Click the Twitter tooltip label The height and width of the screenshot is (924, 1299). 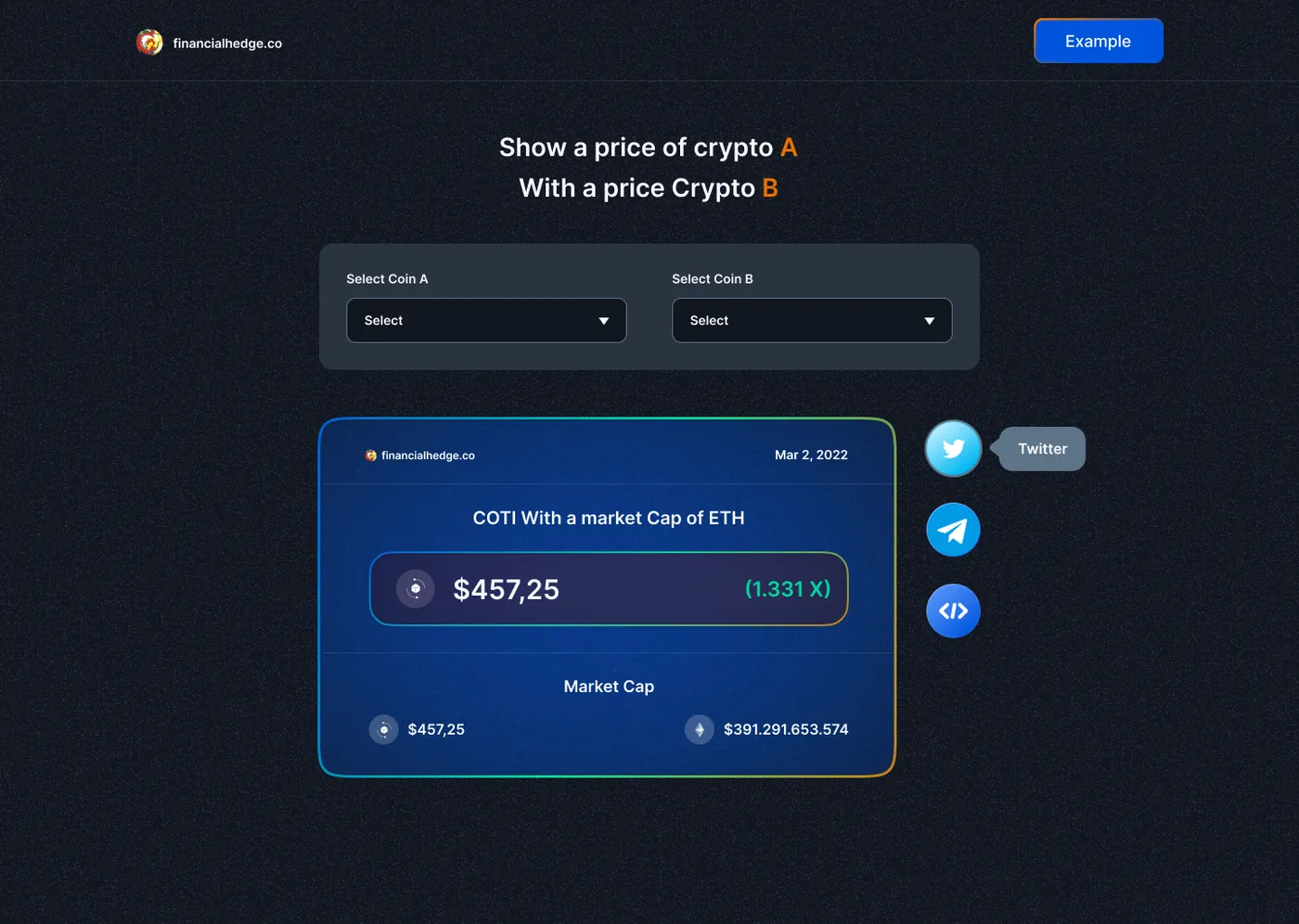coord(1042,449)
